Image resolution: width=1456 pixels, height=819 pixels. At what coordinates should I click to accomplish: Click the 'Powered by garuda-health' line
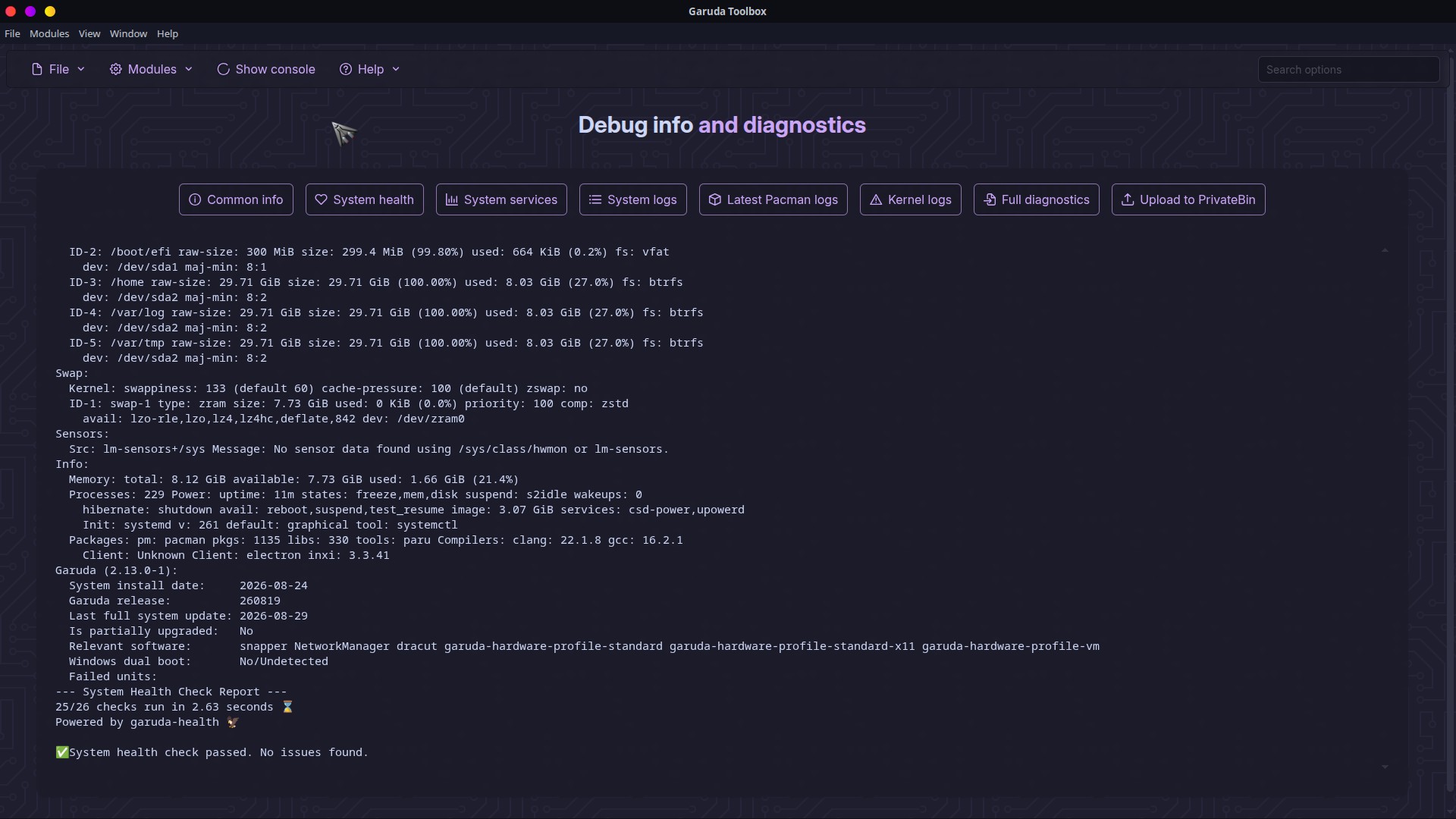[x=147, y=722]
